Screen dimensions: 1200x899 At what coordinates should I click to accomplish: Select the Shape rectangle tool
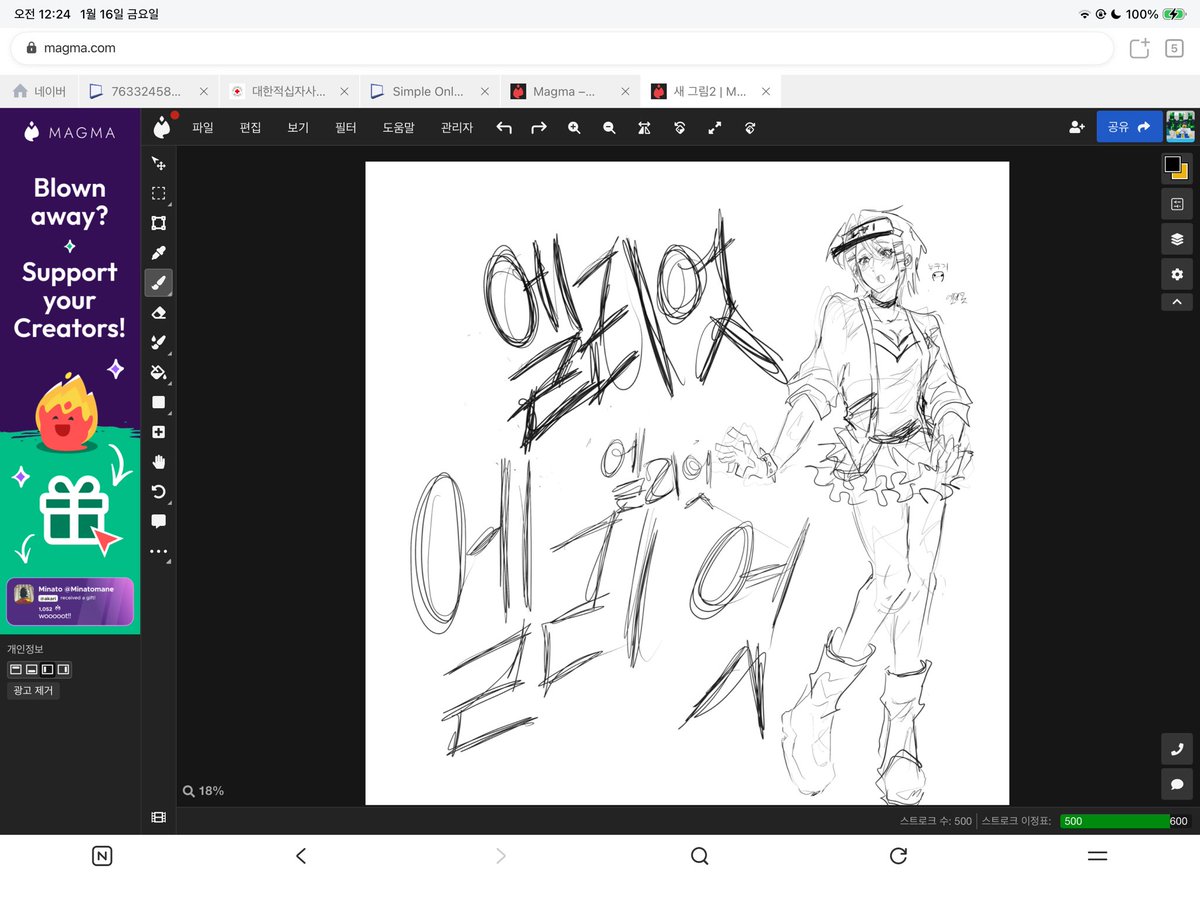[x=158, y=402]
